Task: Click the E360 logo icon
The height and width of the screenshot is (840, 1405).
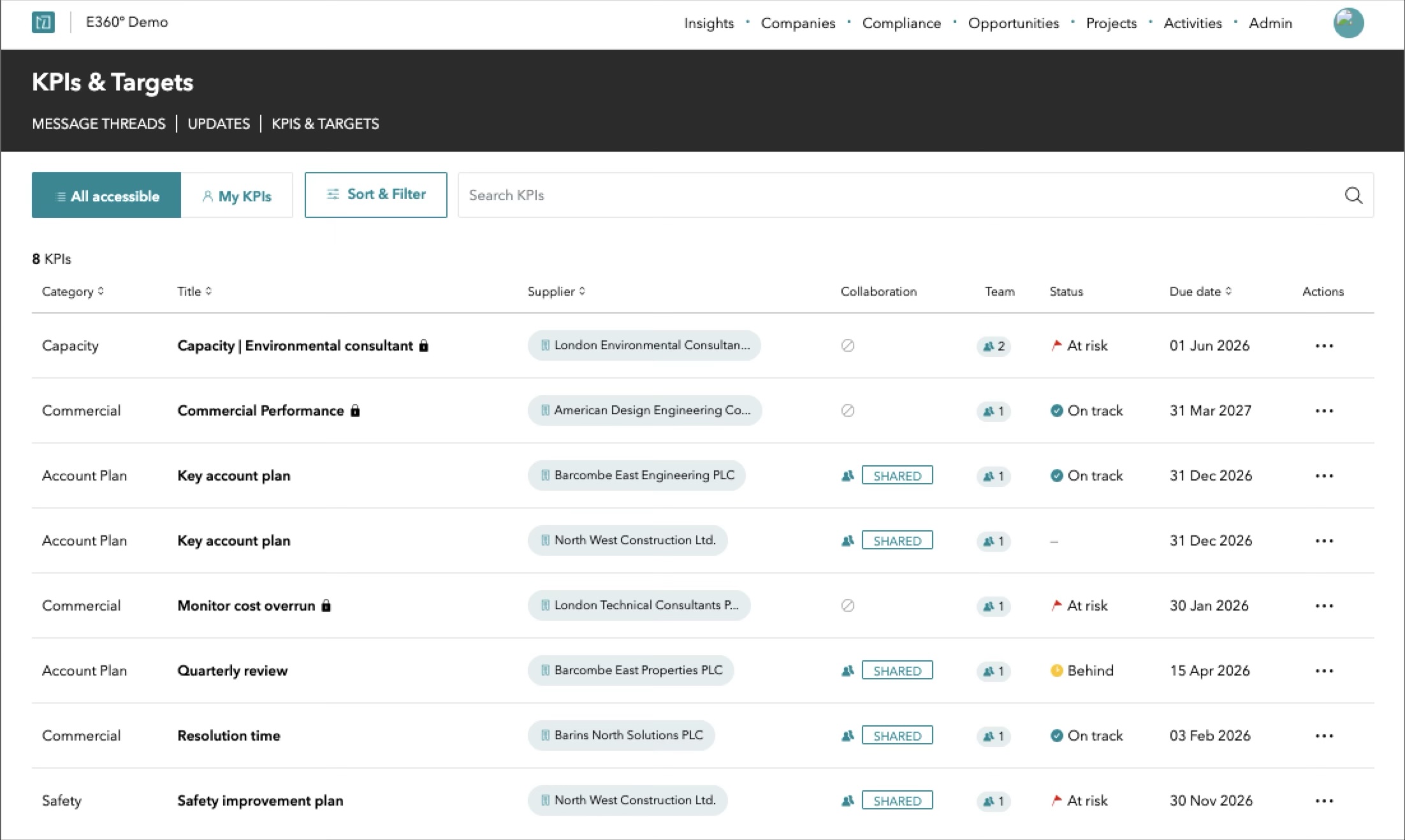Action: pos(43,22)
